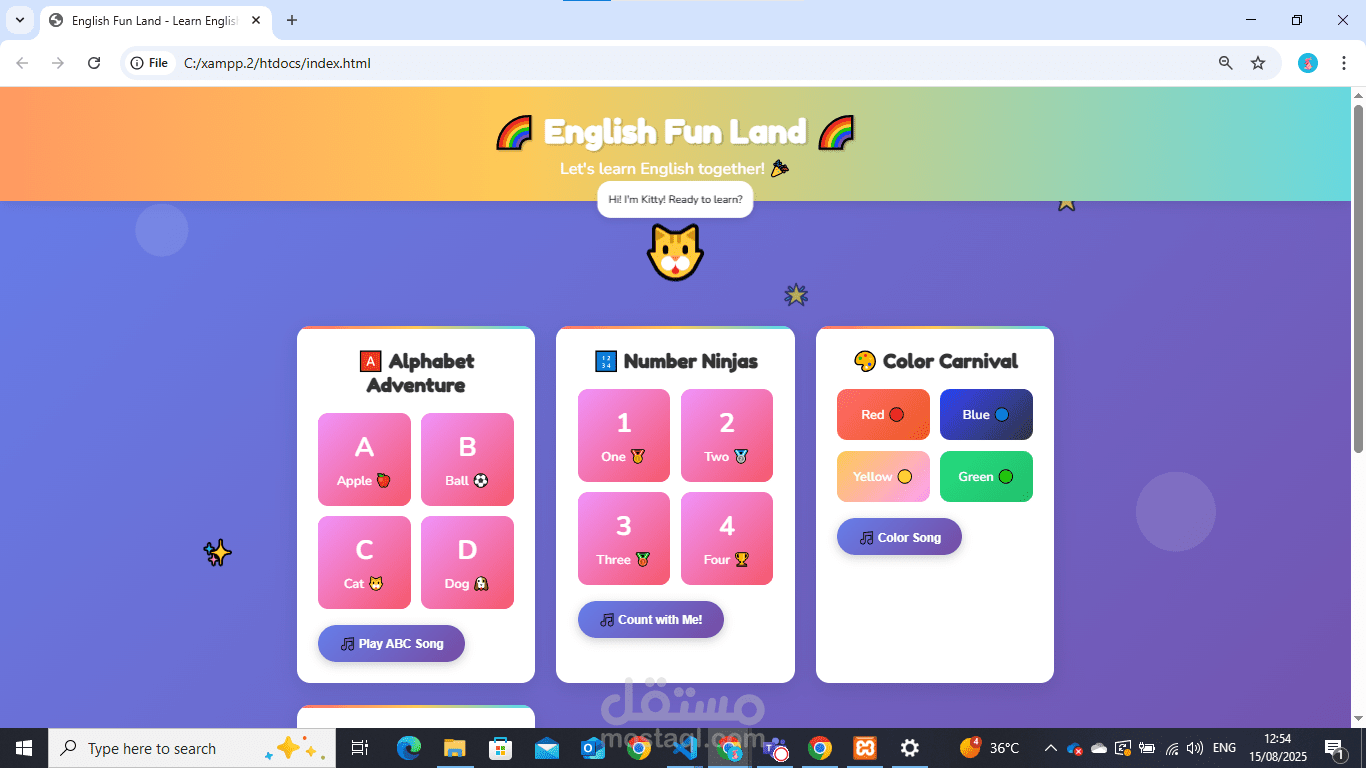Viewport: 1366px width, 768px height.
Task: Switch the ENG input language
Action: 1224,748
